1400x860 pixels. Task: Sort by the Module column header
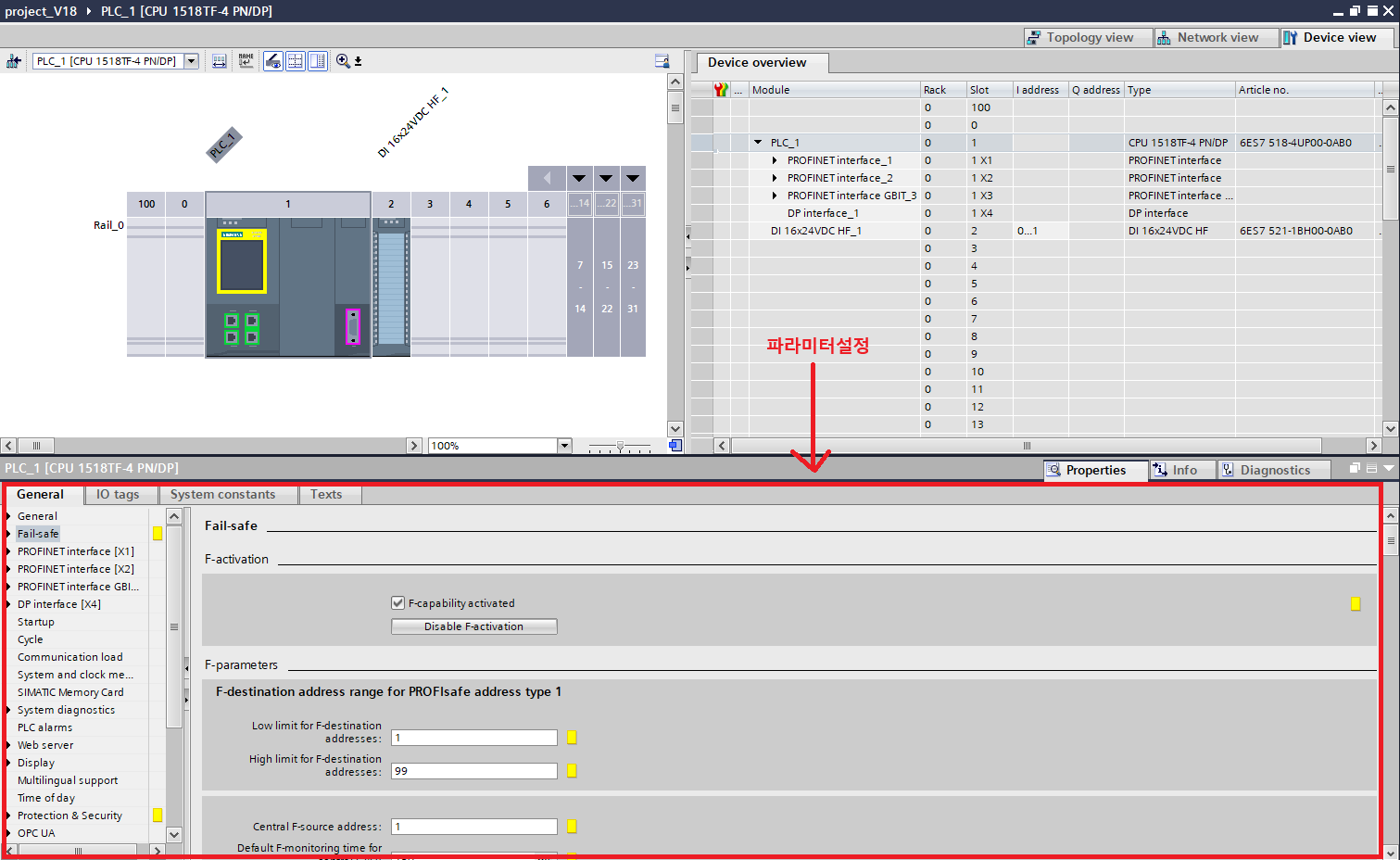point(834,90)
